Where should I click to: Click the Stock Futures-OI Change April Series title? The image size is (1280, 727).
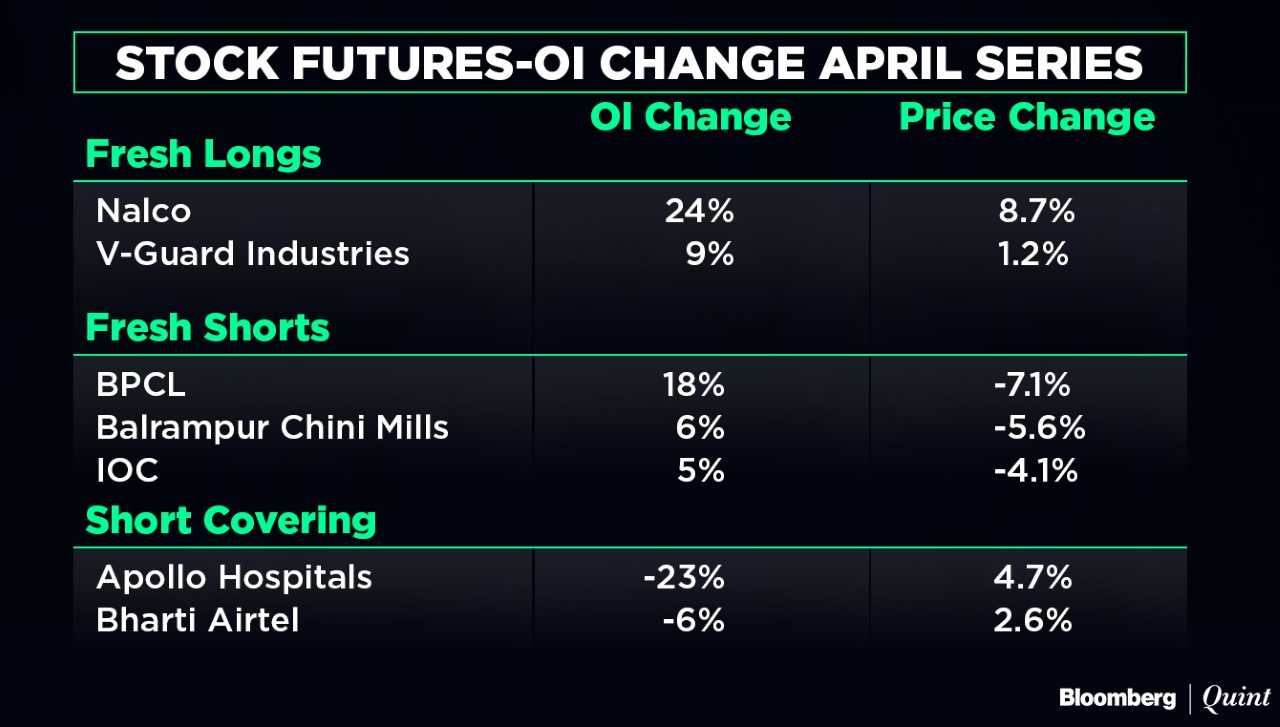(x=629, y=63)
